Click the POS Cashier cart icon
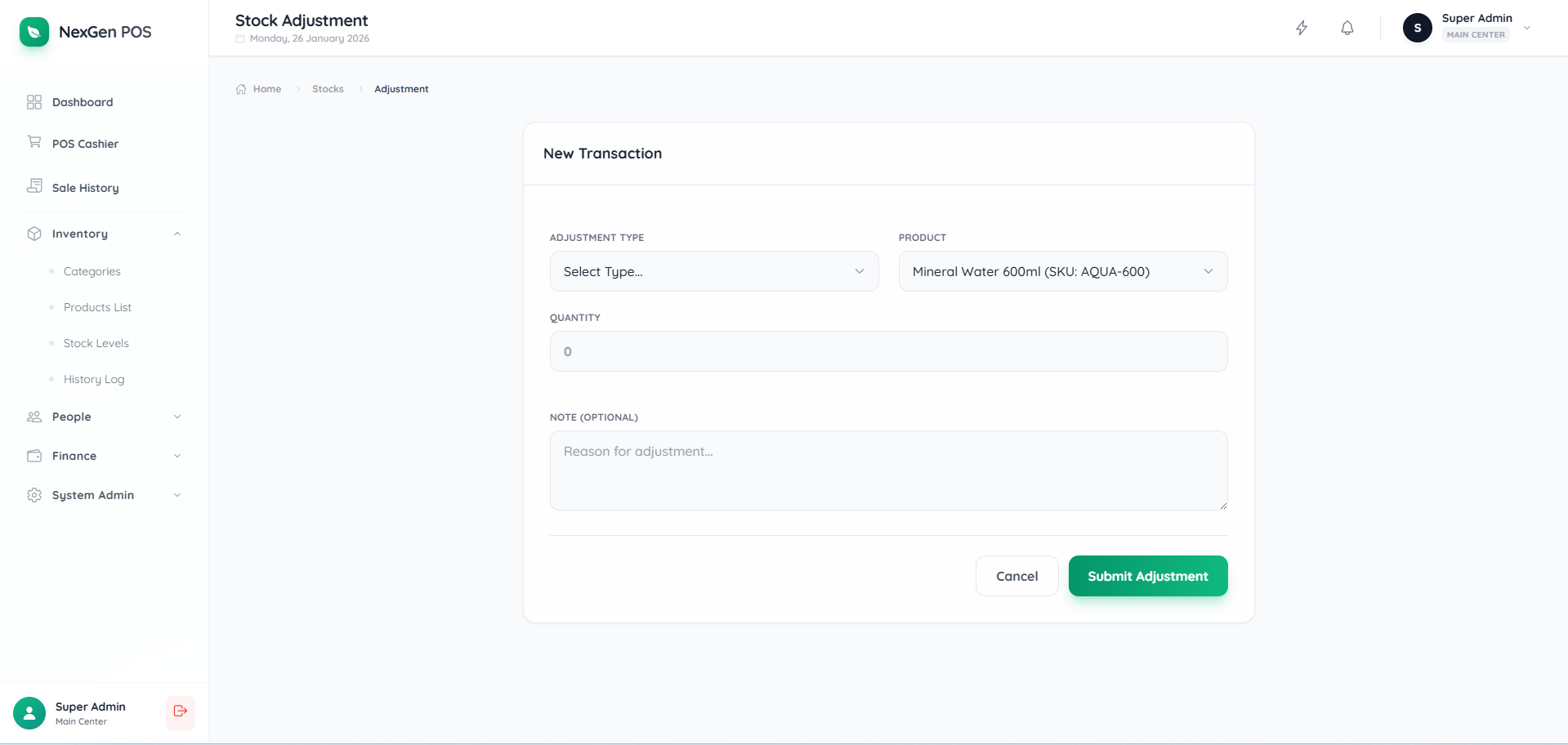This screenshot has width=1568, height=745. (x=34, y=142)
